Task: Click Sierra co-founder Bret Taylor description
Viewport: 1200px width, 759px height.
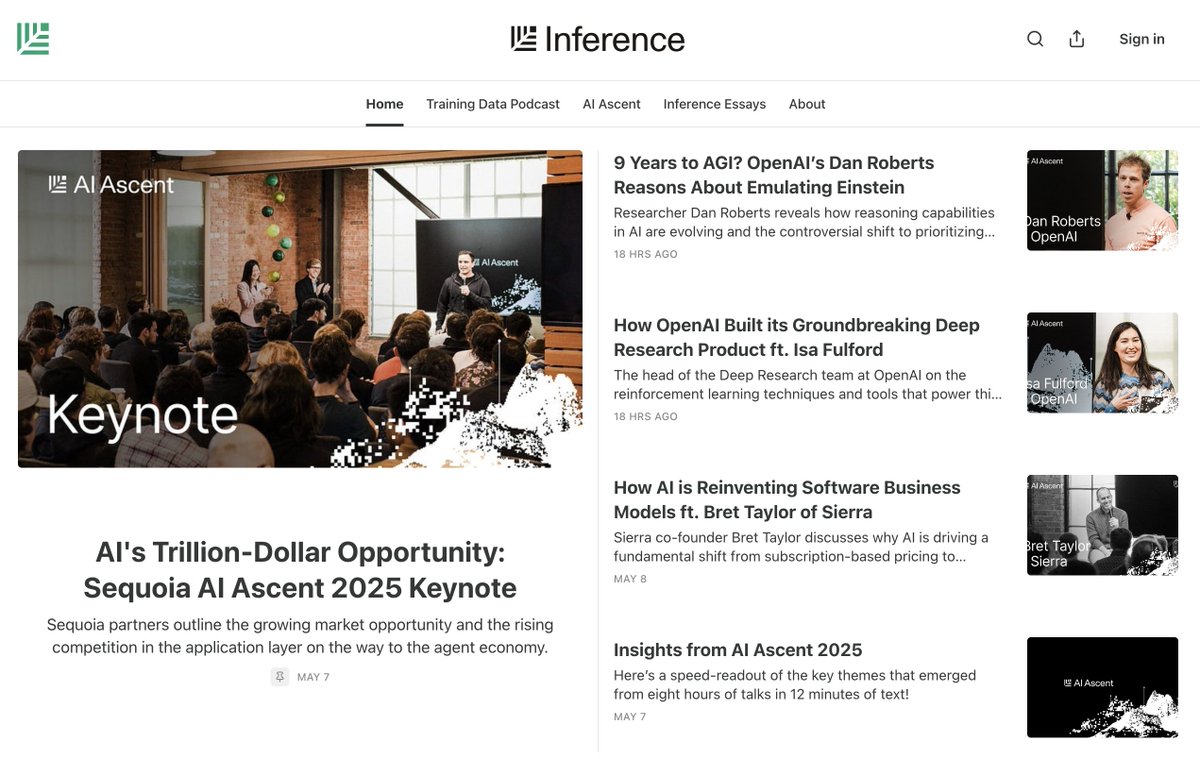Action: (801, 547)
